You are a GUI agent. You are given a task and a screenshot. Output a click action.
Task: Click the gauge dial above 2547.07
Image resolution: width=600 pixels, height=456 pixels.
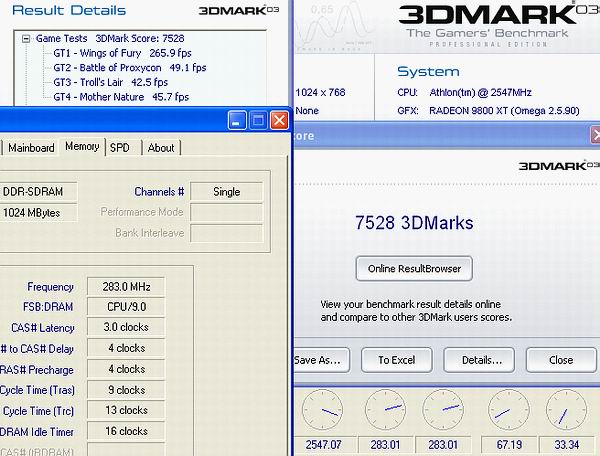(322, 410)
